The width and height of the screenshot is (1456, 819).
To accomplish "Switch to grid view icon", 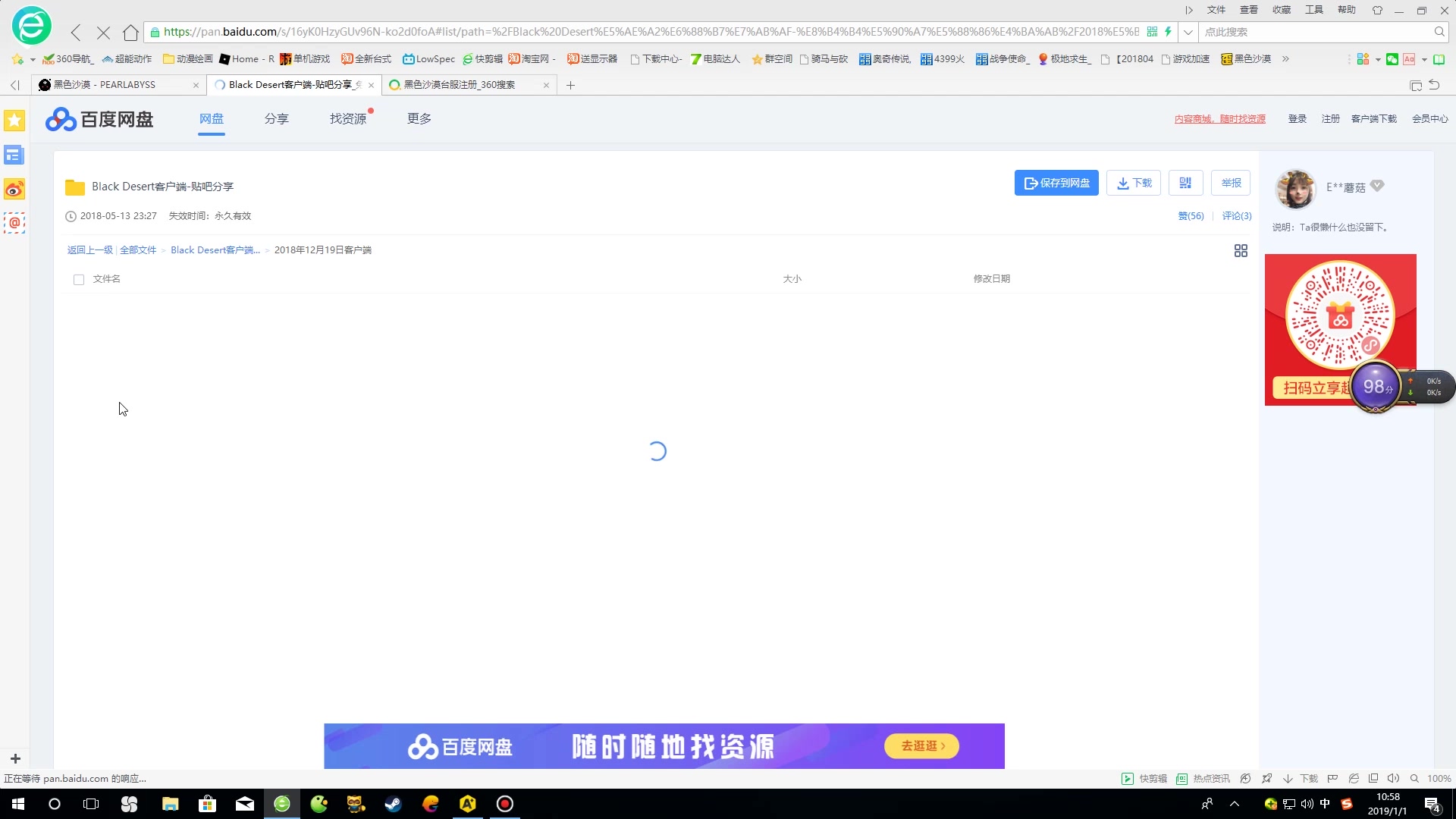I will pos(1241,250).
